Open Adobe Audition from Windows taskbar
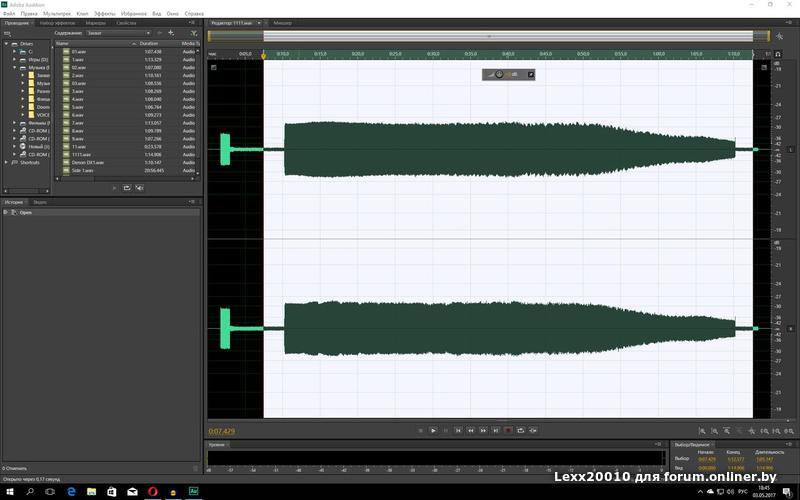This screenshot has width=800, height=500. (194, 492)
